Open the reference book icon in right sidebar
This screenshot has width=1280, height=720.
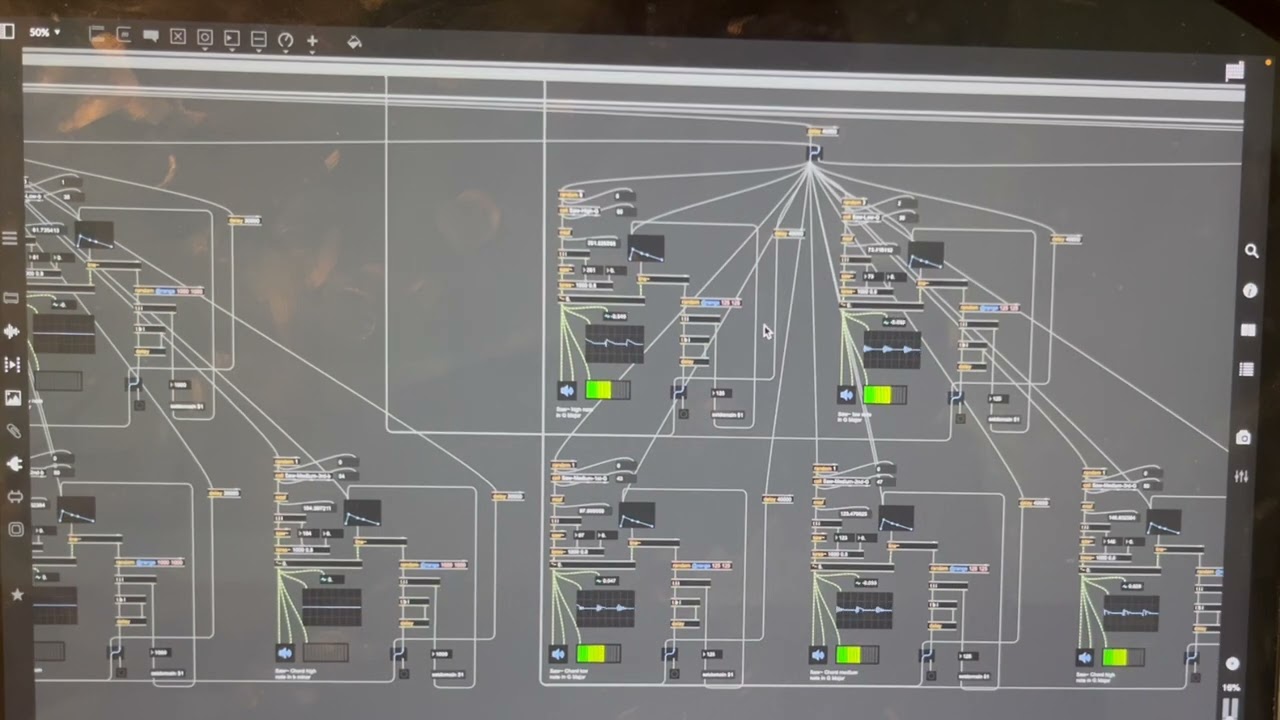[x=1248, y=330]
